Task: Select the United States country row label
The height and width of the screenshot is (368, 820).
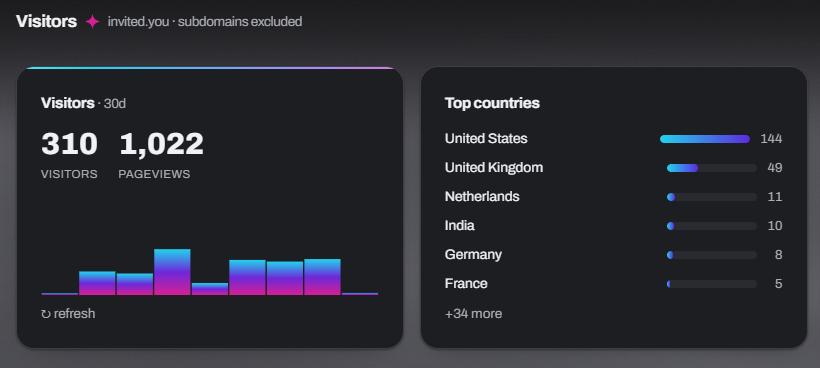Action: click(486, 139)
